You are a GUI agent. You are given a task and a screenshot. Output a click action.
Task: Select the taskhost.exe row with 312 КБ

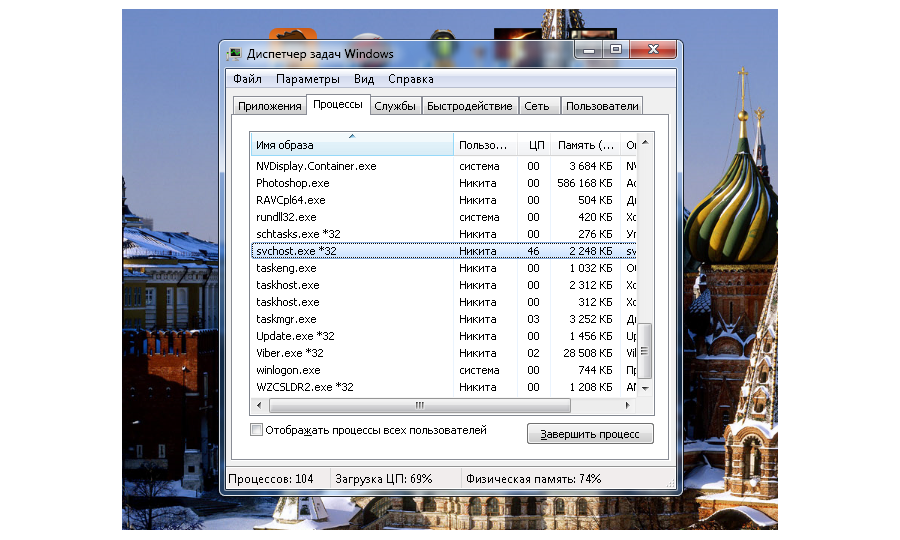444,302
